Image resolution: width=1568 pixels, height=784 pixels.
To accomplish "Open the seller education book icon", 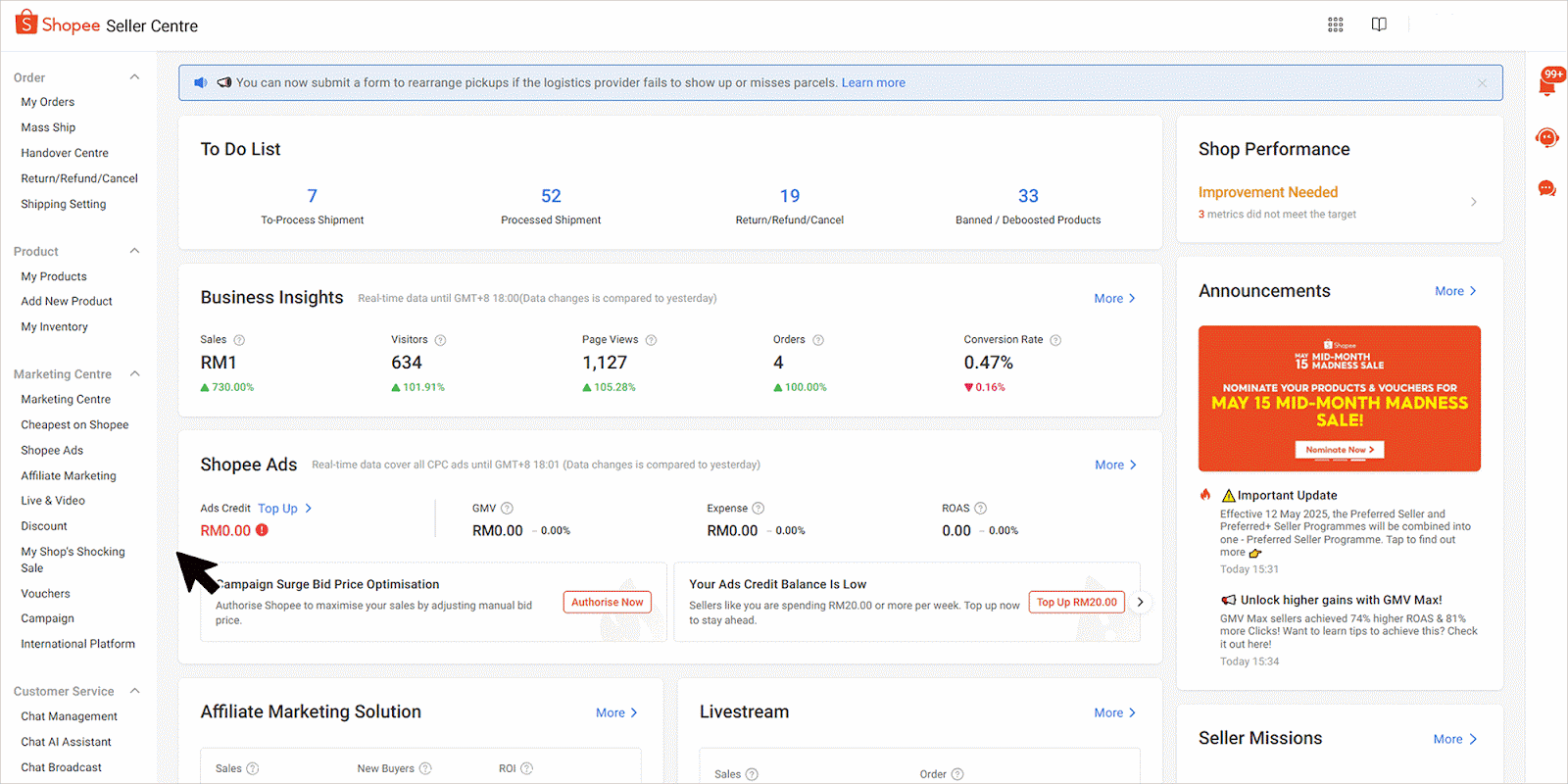I will (1379, 24).
